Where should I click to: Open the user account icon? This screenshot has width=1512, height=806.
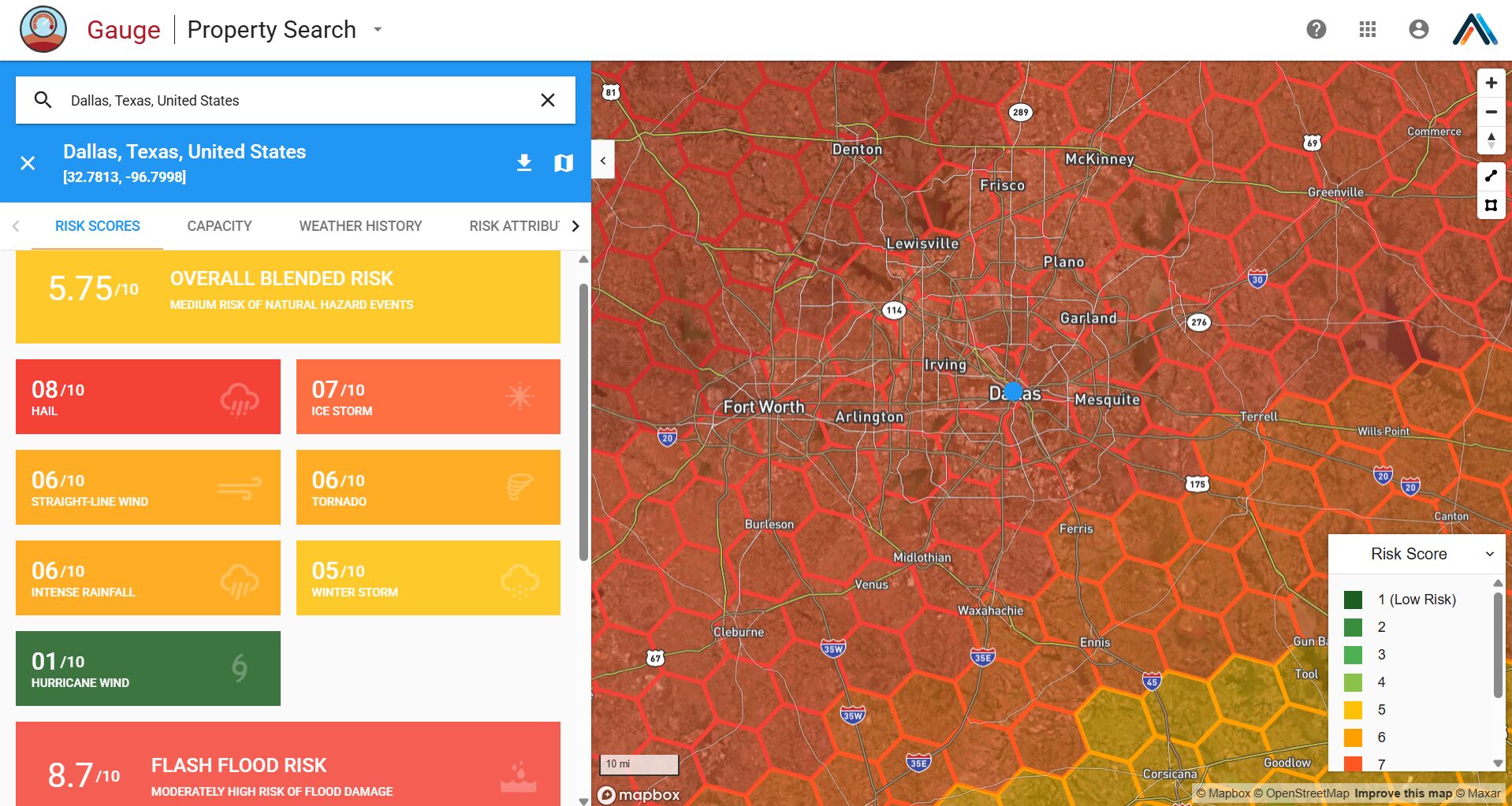click(1418, 29)
